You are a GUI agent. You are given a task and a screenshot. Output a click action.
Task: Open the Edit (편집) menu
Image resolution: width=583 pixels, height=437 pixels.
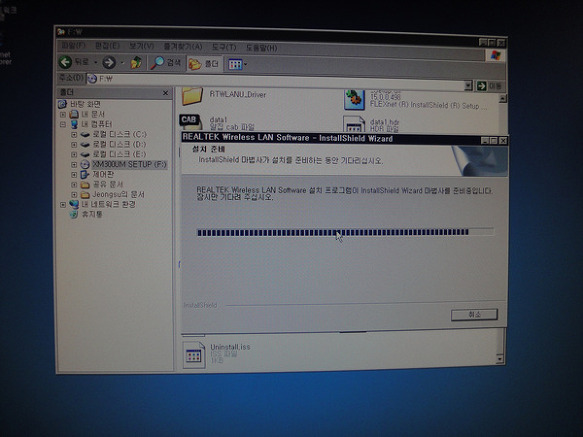pyautogui.click(x=107, y=46)
